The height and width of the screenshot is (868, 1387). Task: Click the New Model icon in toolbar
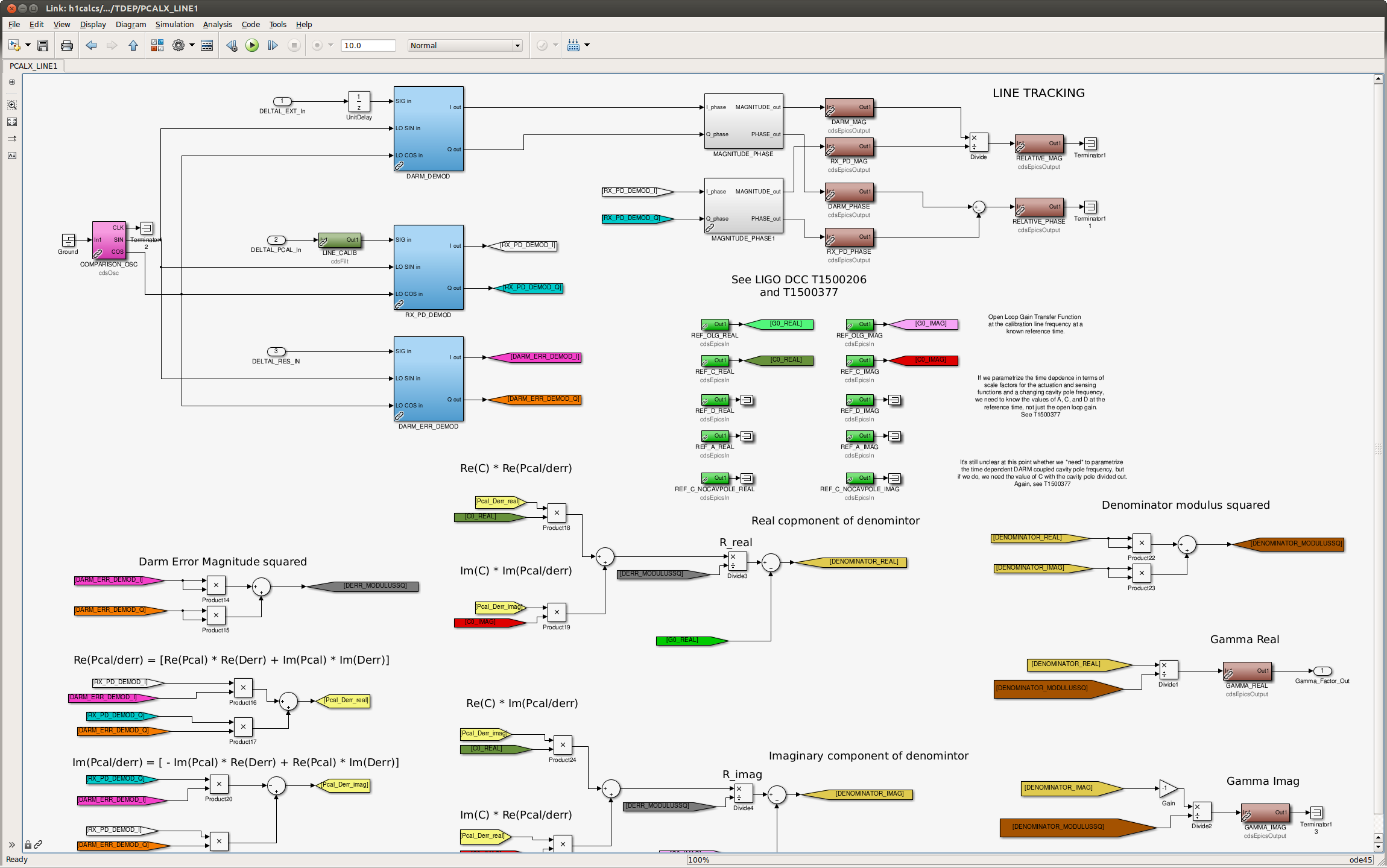13,45
